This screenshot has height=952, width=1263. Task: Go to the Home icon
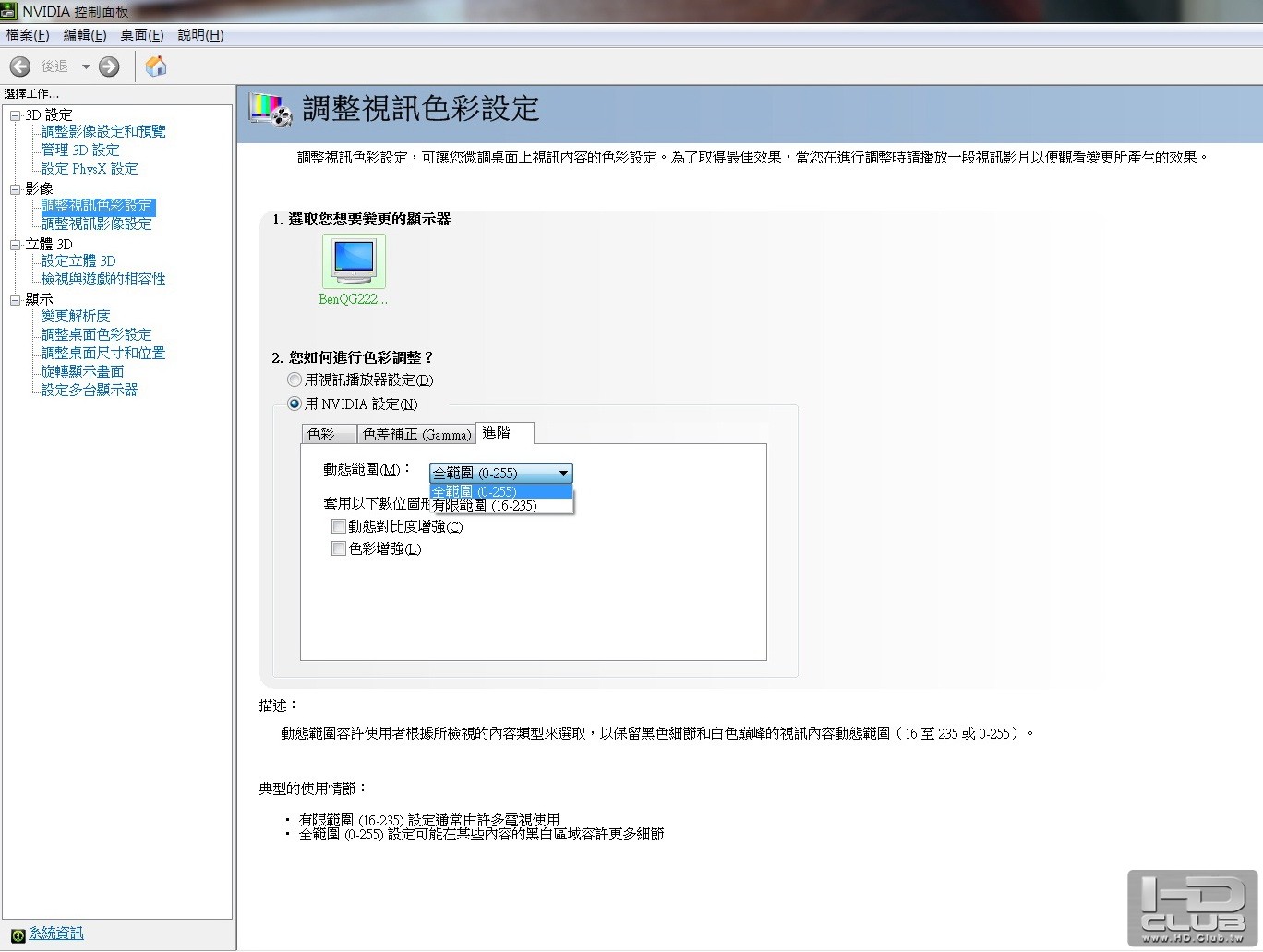(156, 66)
